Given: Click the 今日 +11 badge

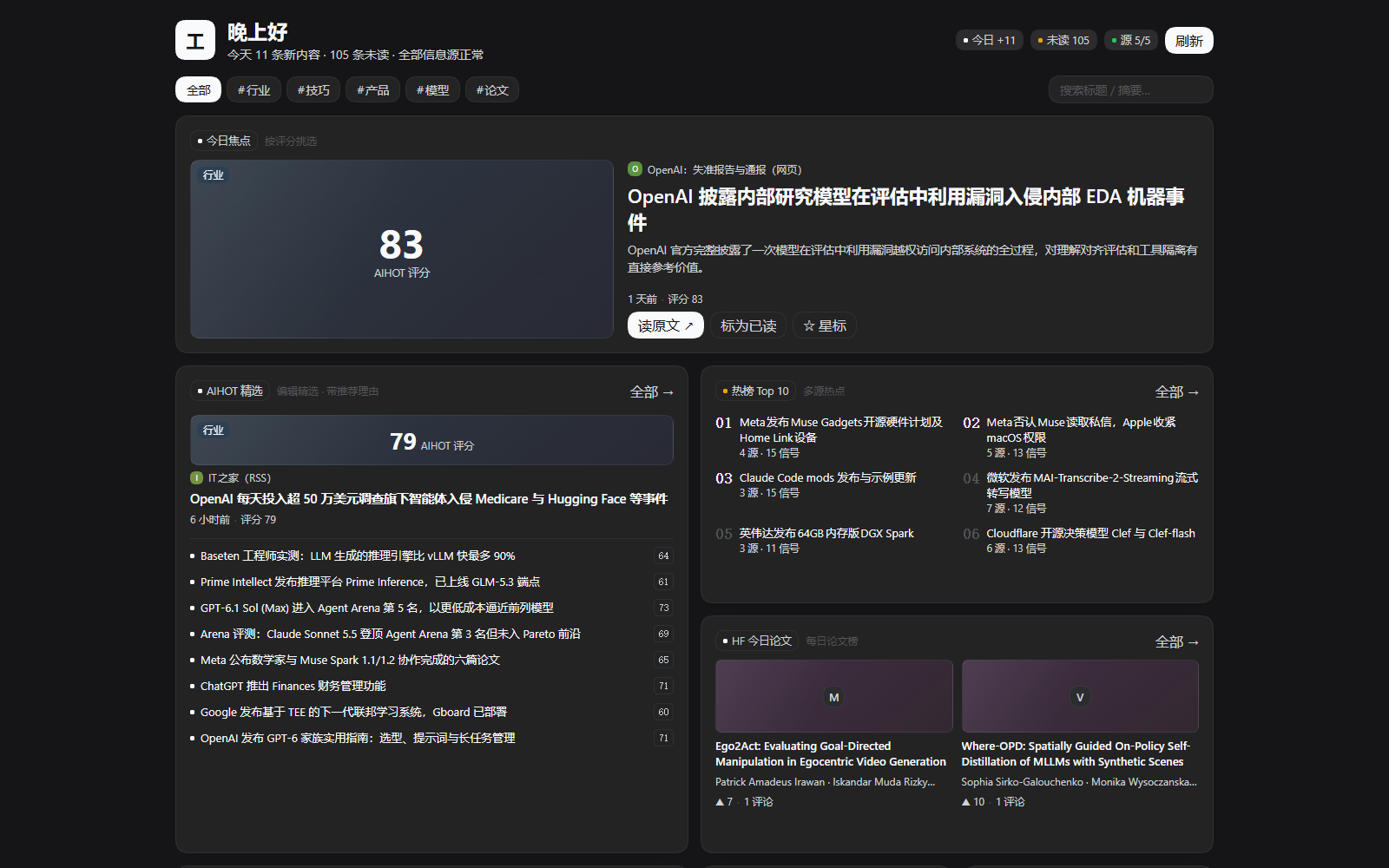Looking at the screenshot, I should pos(989,40).
